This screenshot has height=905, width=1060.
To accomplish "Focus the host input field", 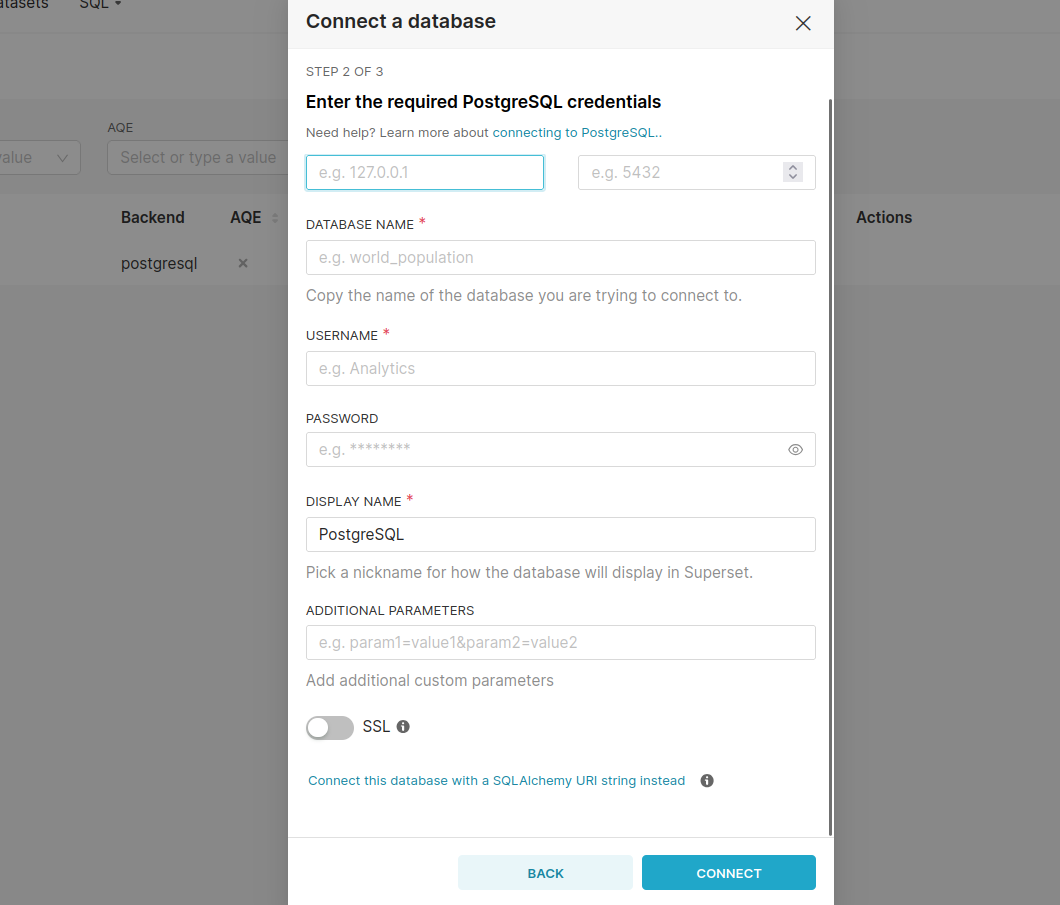I will (x=425, y=172).
